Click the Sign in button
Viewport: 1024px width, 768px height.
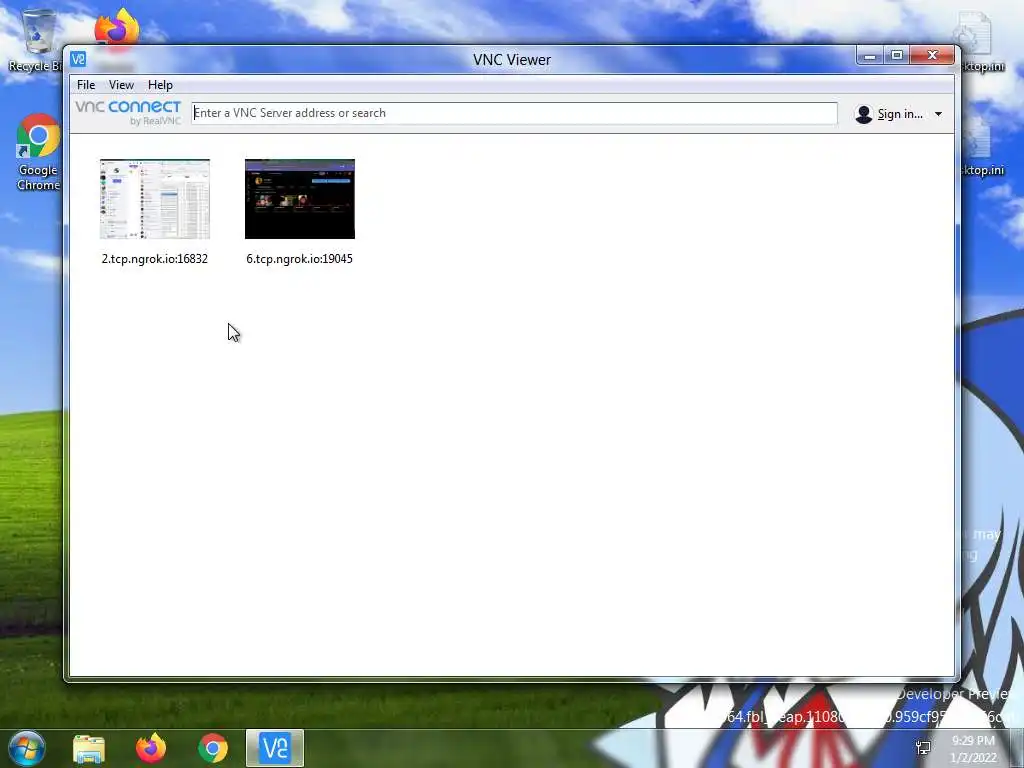pos(900,114)
